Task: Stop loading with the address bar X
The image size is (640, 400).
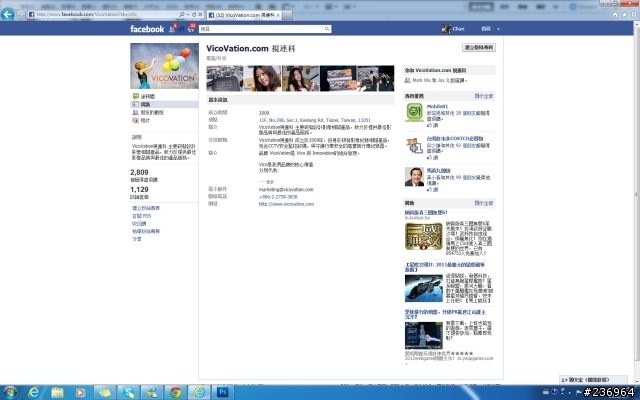Action: [200, 14]
